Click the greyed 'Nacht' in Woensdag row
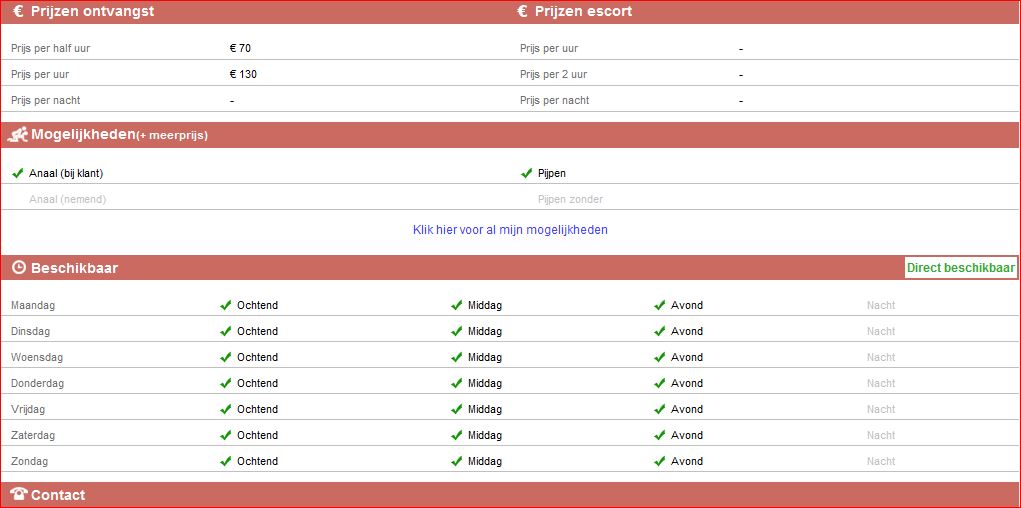The image size is (1021, 508). (881, 357)
